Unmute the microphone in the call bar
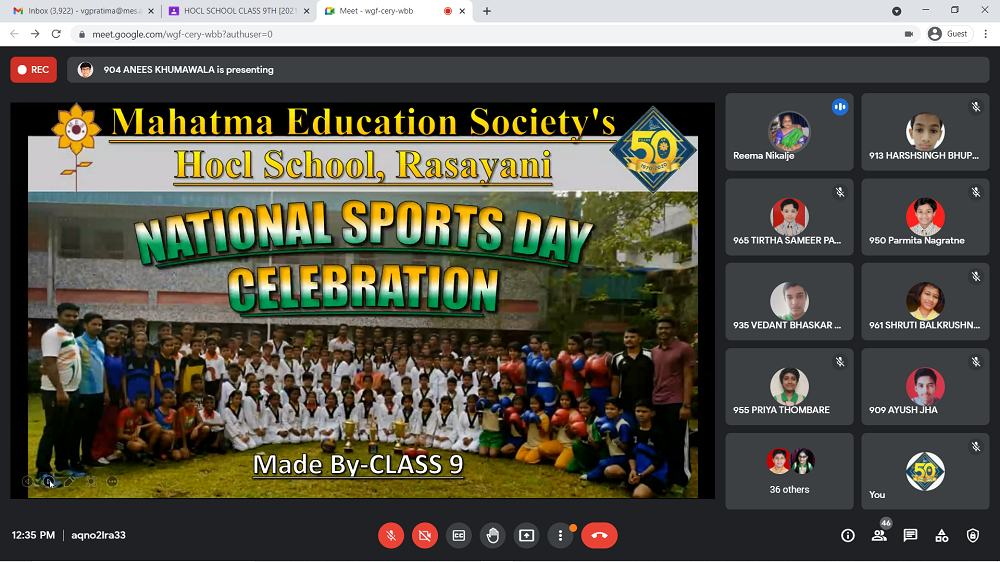The width and height of the screenshot is (1000, 562). pyautogui.click(x=391, y=535)
